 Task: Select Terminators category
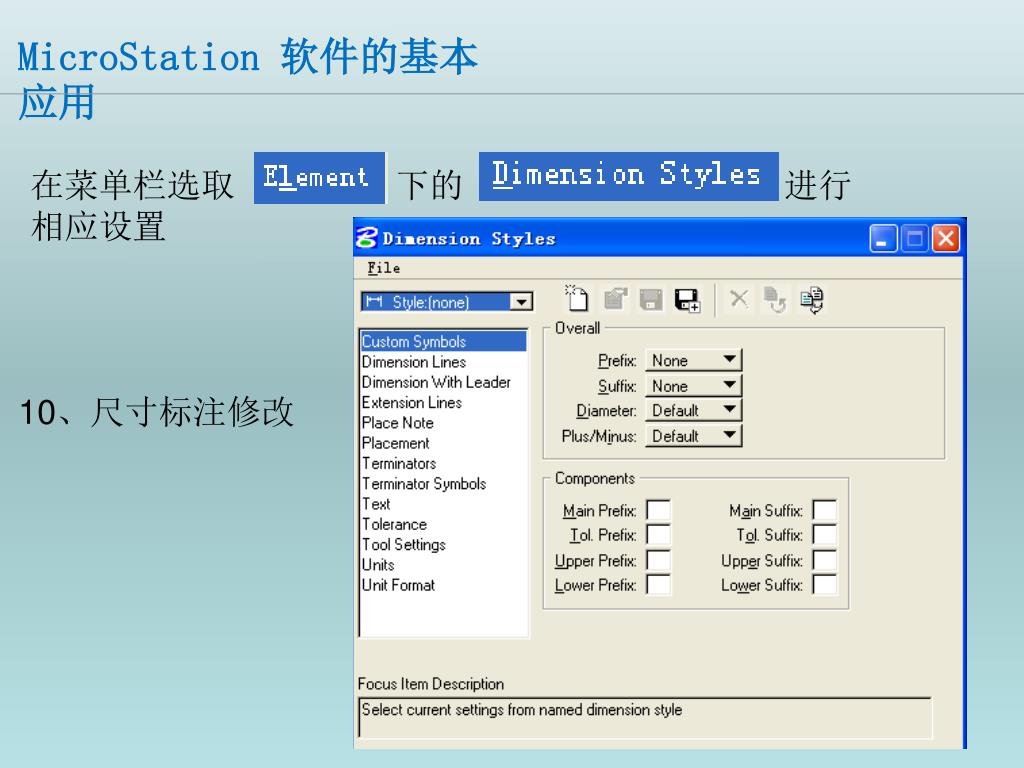[x=443, y=463]
